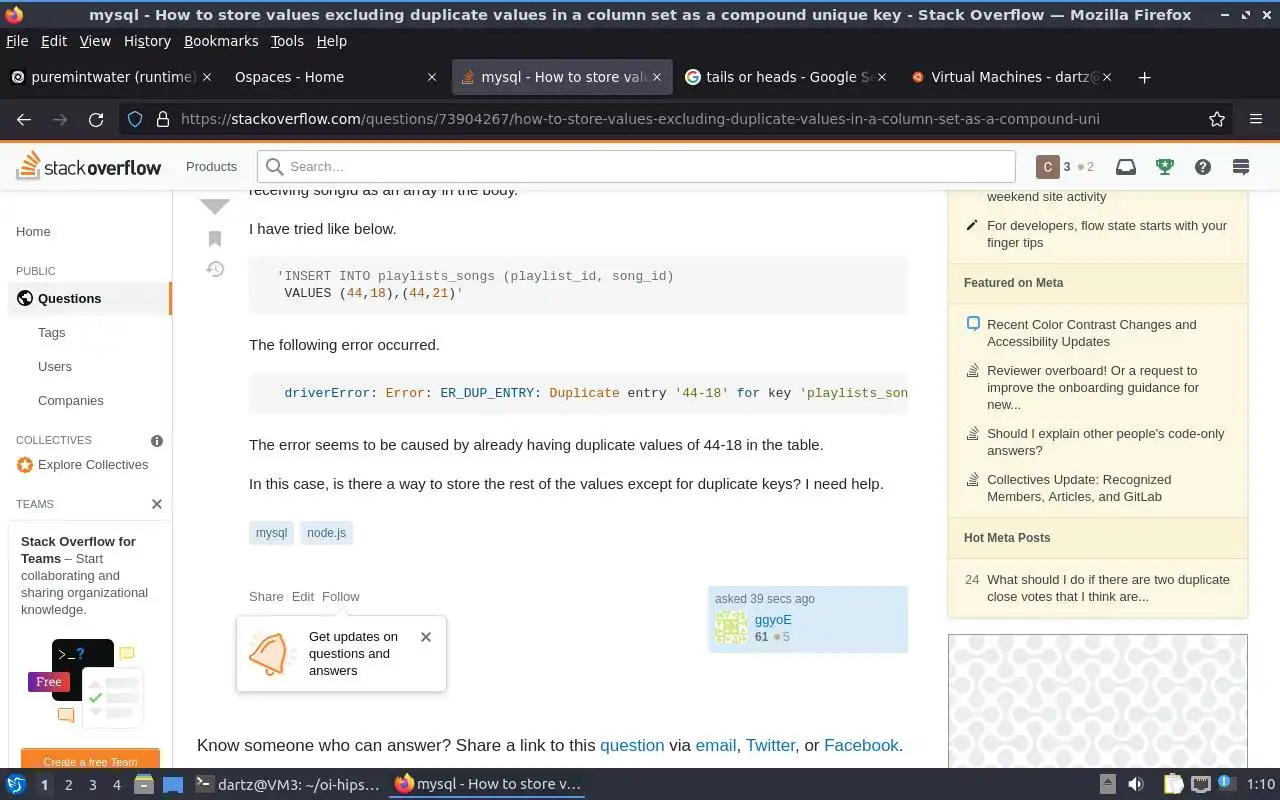This screenshot has height=800, width=1280.
Task: Click the Stack Overflow search box
Action: pos(636,167)
